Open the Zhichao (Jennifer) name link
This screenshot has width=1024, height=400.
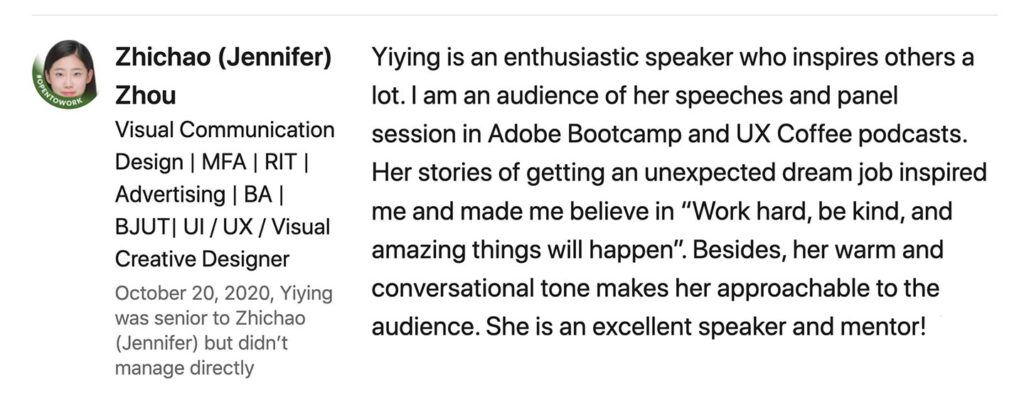[x=223, y=58]
